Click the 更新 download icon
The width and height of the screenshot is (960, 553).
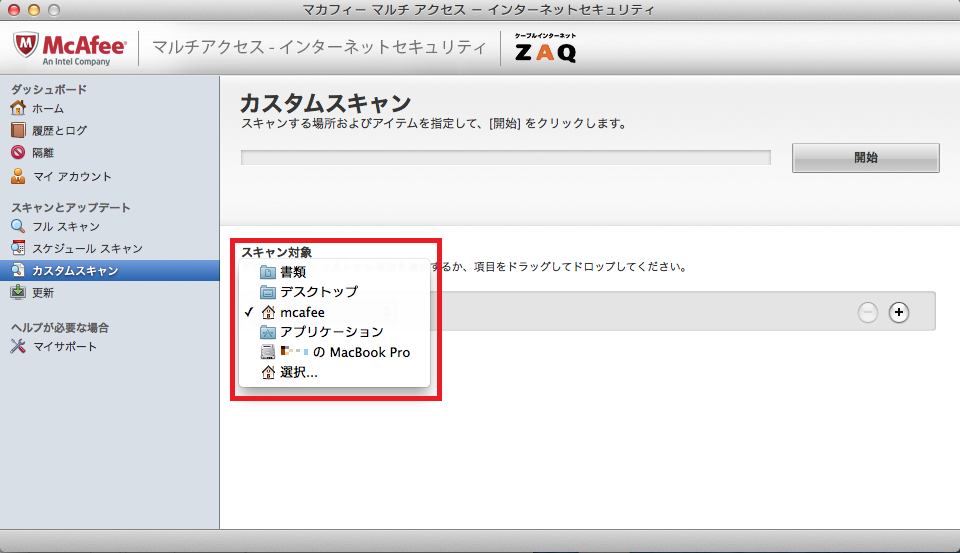18,292
